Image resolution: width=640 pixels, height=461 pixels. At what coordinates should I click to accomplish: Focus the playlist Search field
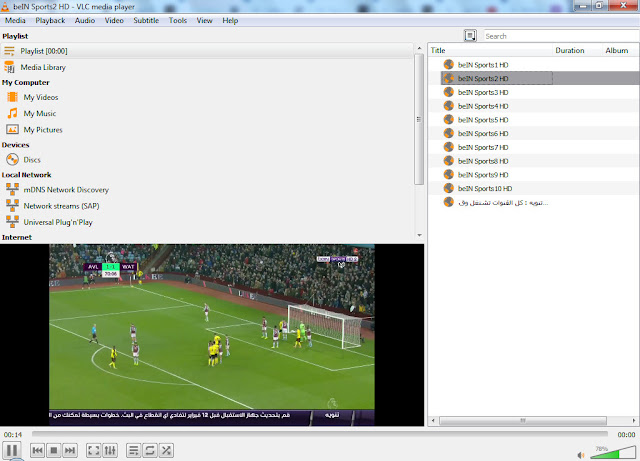pos(561,36)
